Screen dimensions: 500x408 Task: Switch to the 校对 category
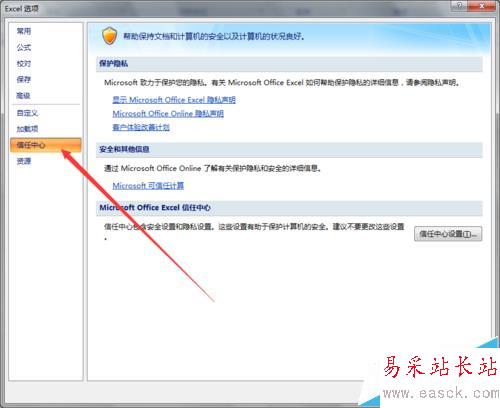click(24, 63)
